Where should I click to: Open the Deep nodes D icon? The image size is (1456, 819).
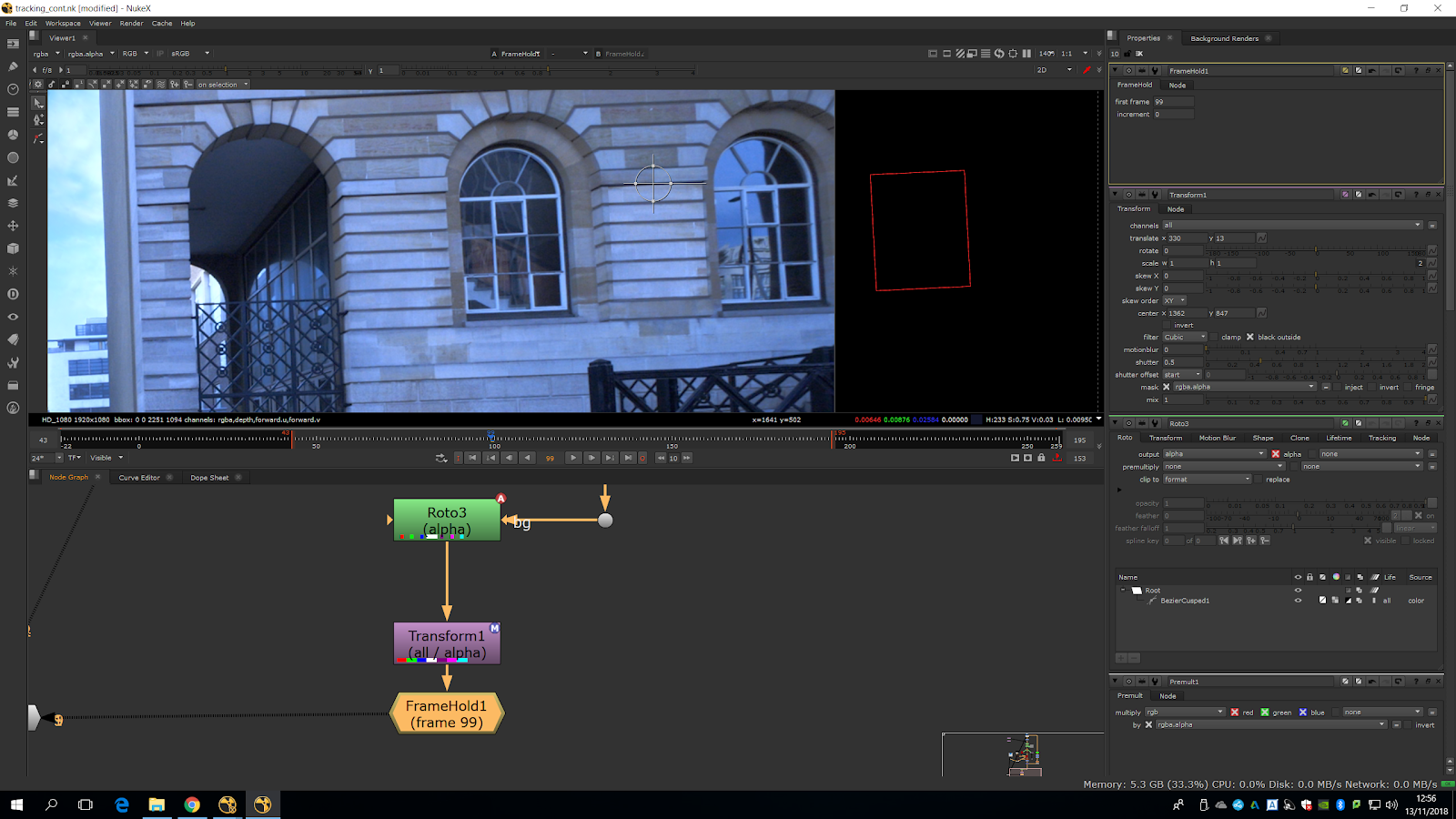13,294
